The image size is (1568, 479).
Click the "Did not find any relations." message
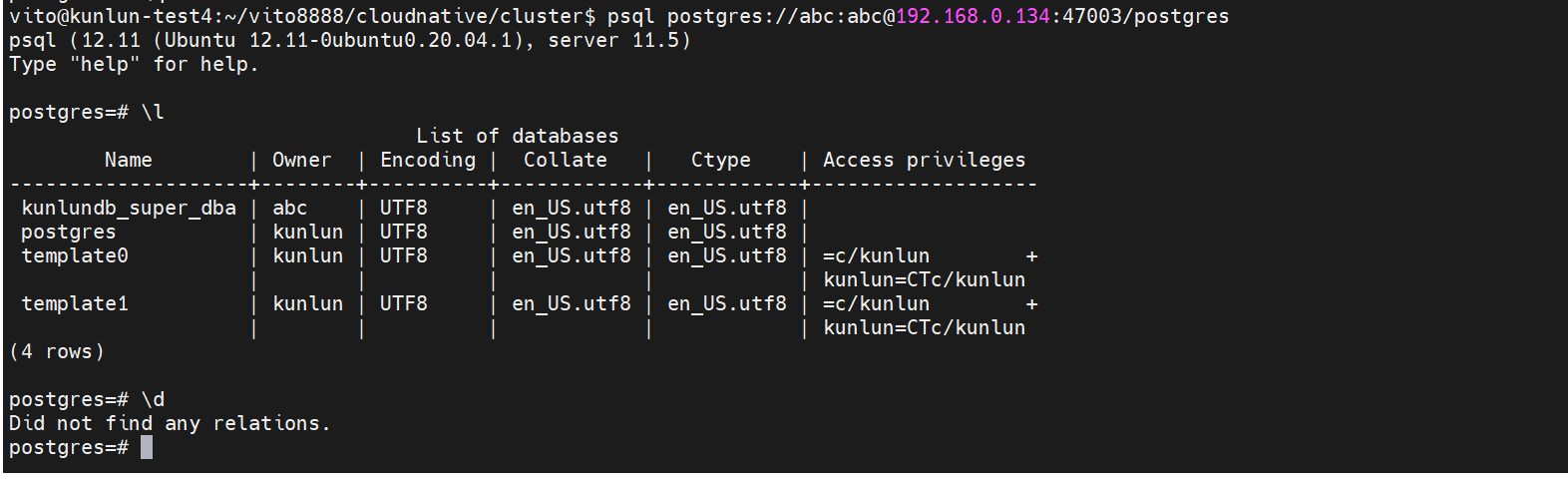[x=170, y=423]
